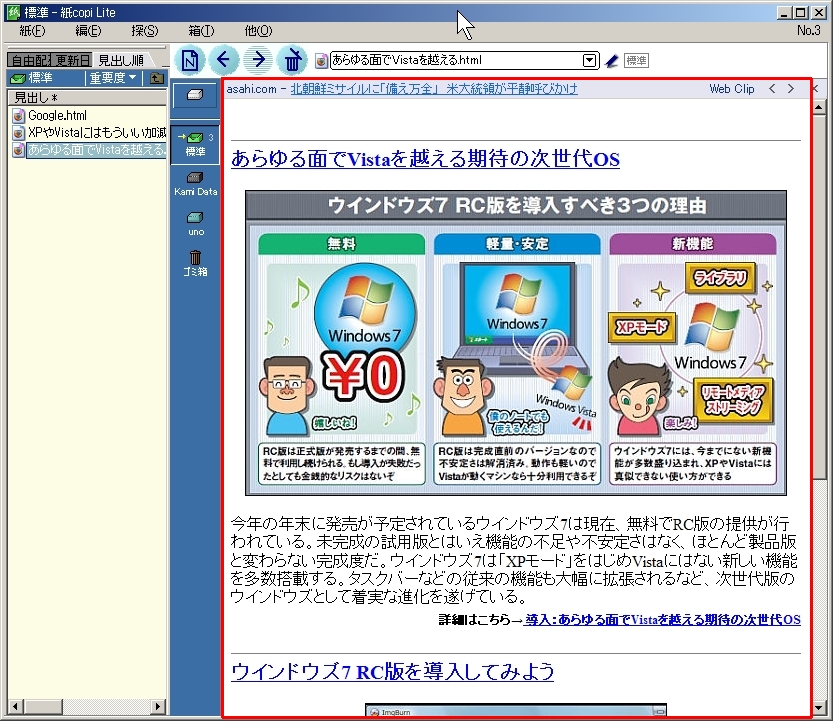The image size is (833, 721).
Task: Open the ゴミ箱 trash box
Action: [x=196, y=264]
